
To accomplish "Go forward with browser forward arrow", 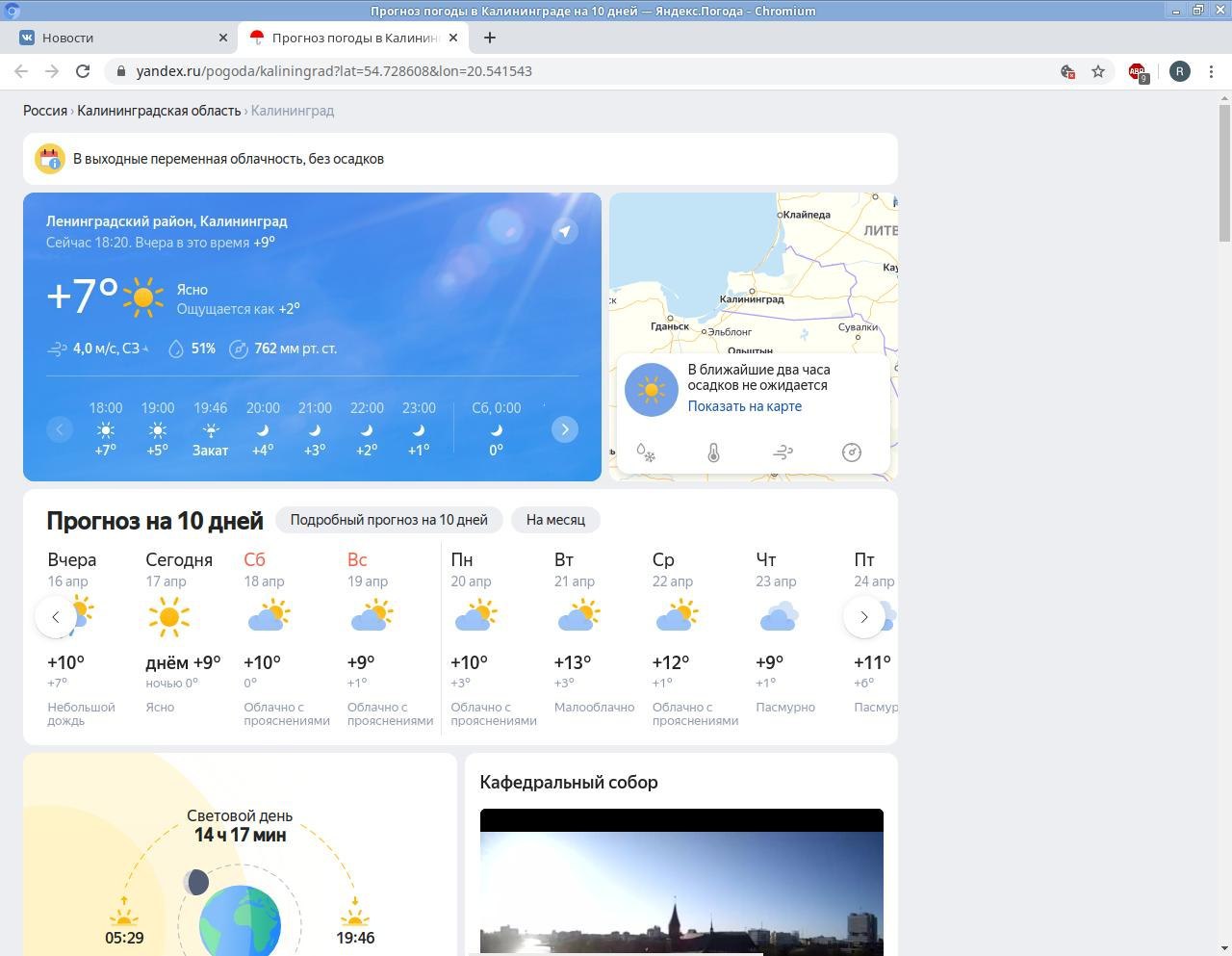I will [x=52, y=71].
